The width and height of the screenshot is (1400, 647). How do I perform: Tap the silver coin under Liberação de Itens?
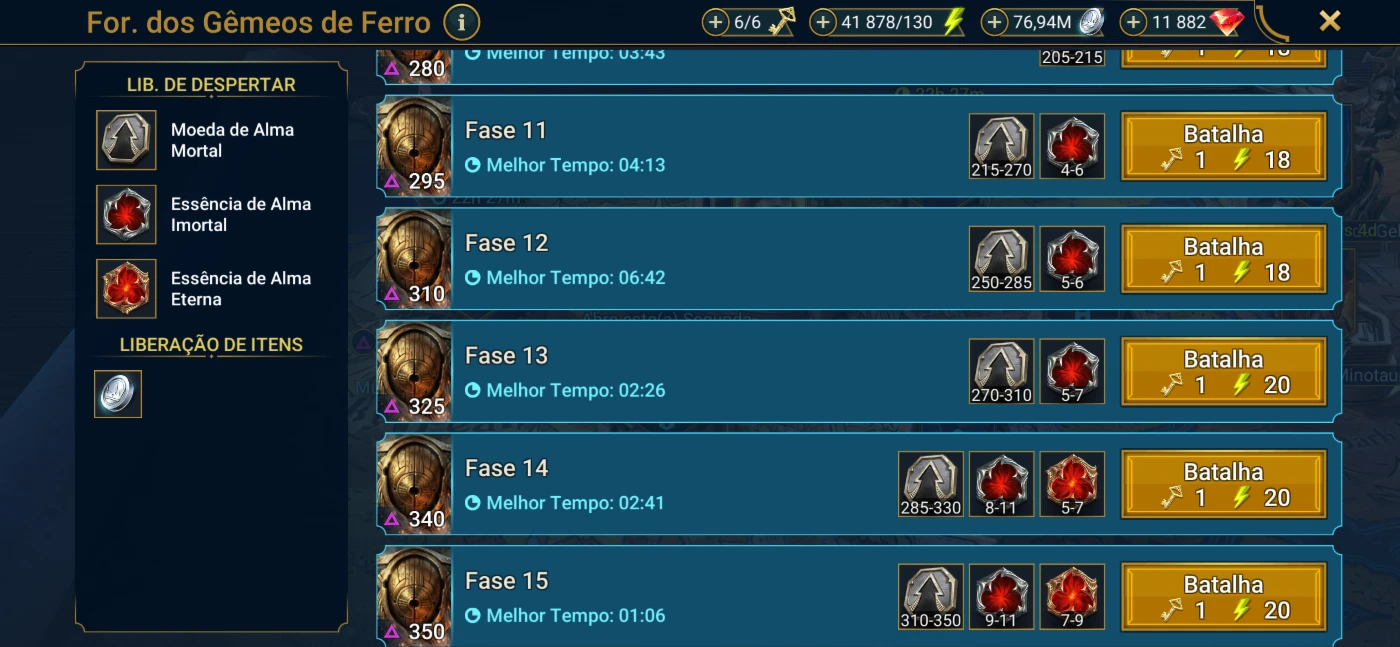coord(118,394)
